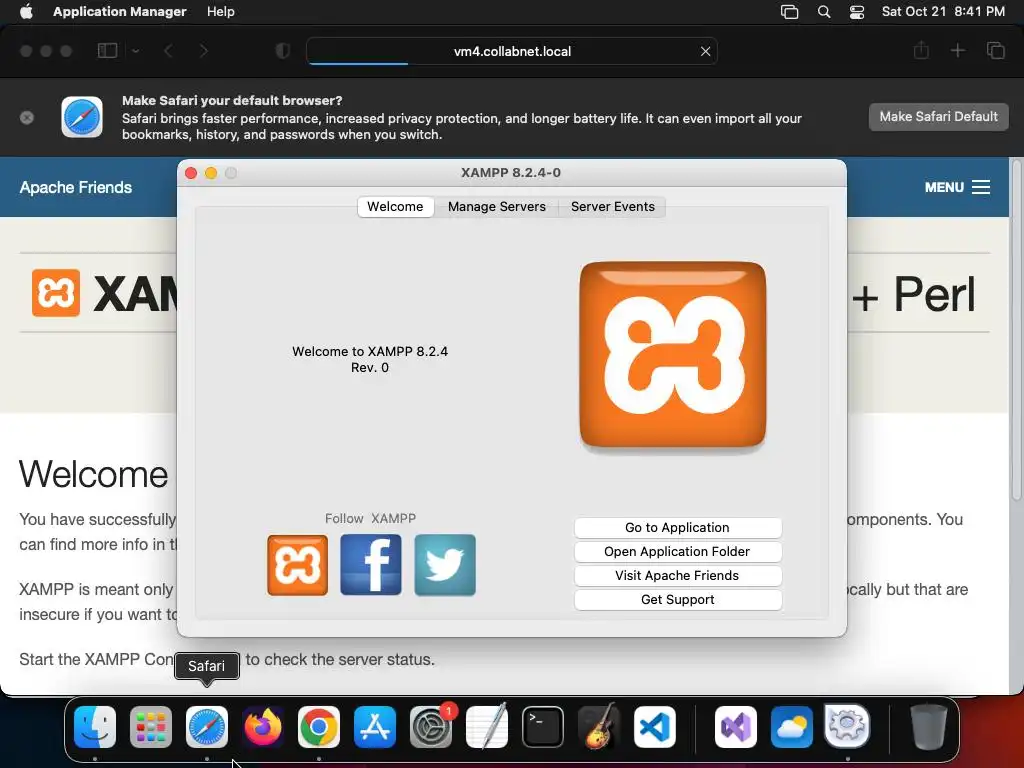Go forward in Safari
Viewport: 1024px width, 768px height.
coord(204,51)
